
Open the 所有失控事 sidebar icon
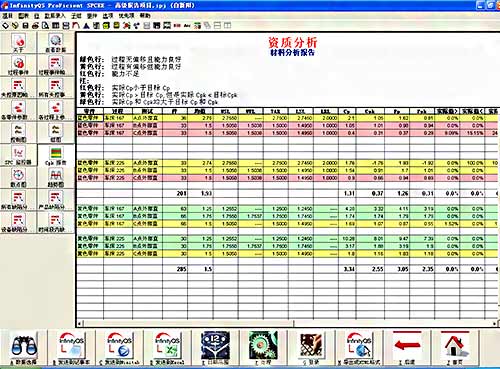(56, 88)
